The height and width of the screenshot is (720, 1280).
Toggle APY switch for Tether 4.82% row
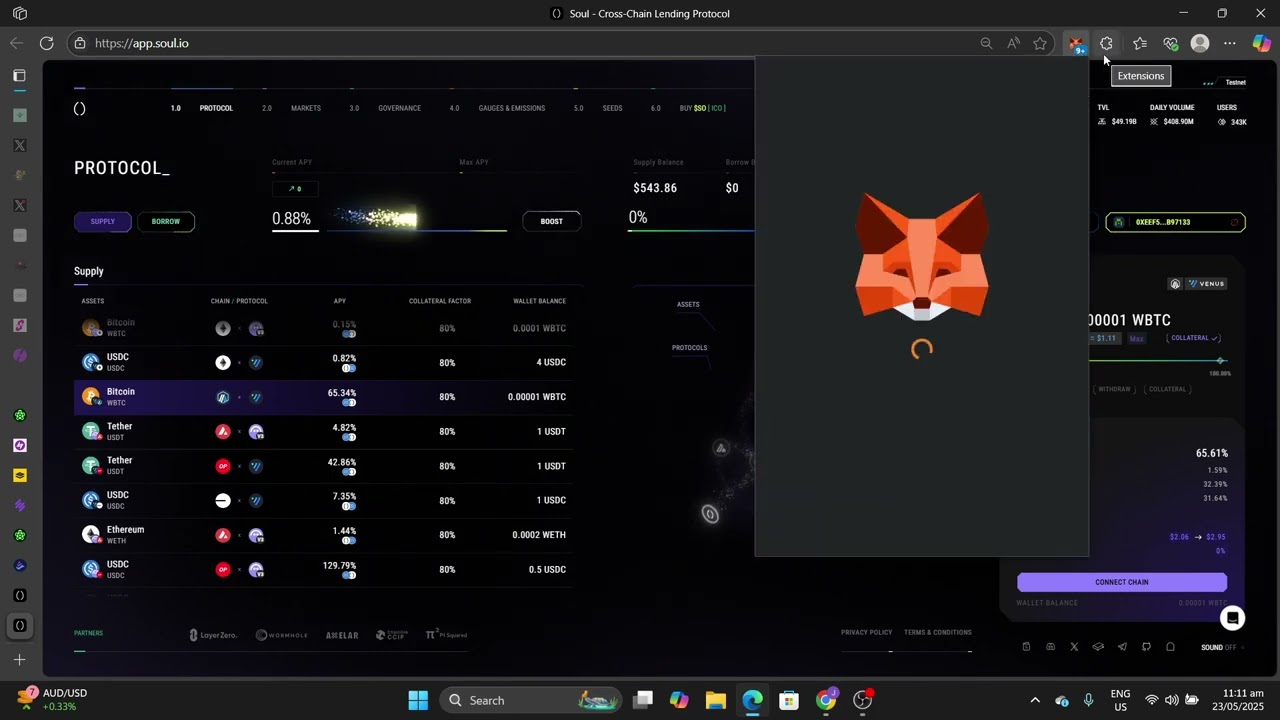(349, 437)
